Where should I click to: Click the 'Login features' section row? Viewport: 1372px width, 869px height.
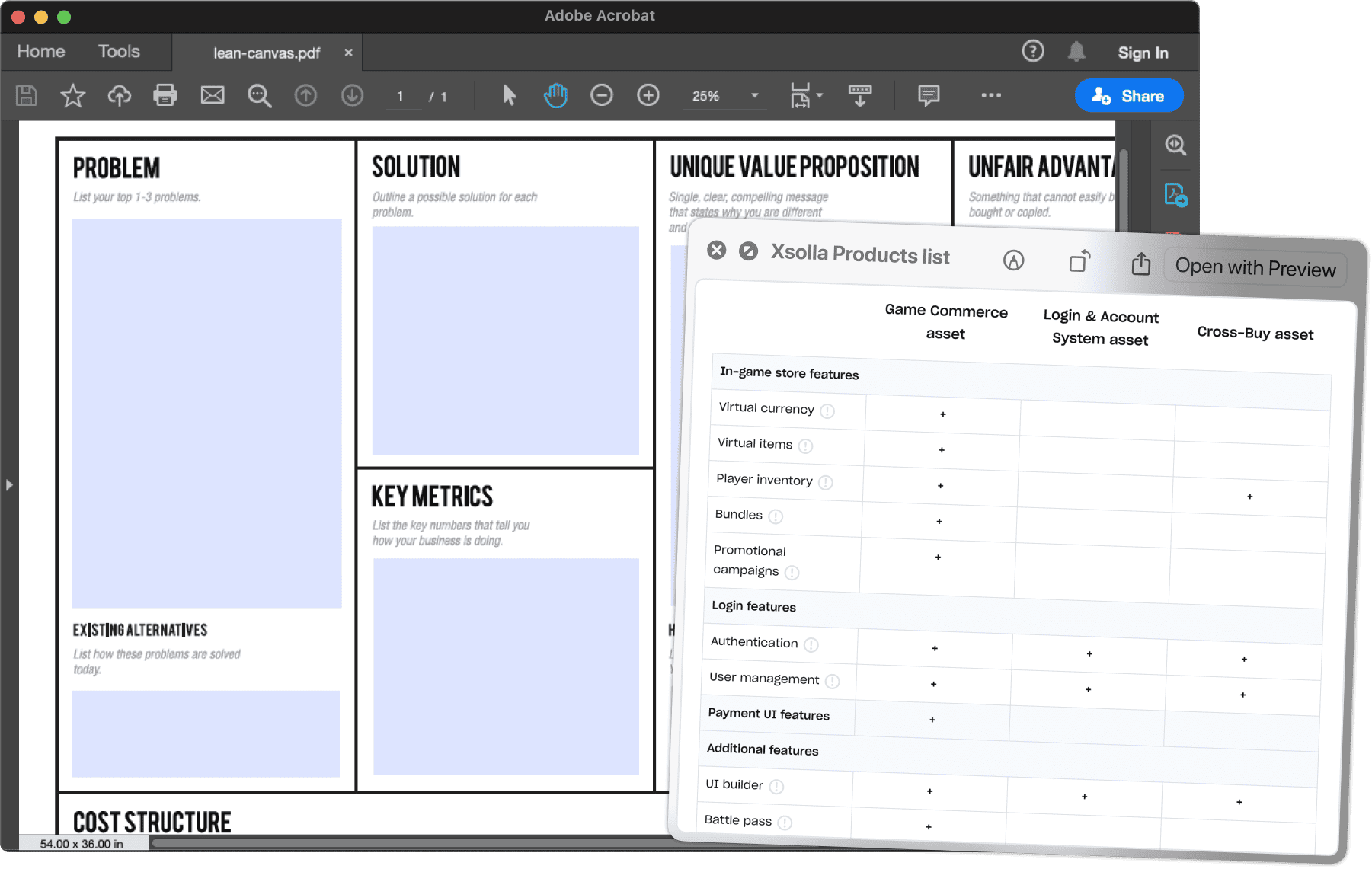[x=1013, y=615]
